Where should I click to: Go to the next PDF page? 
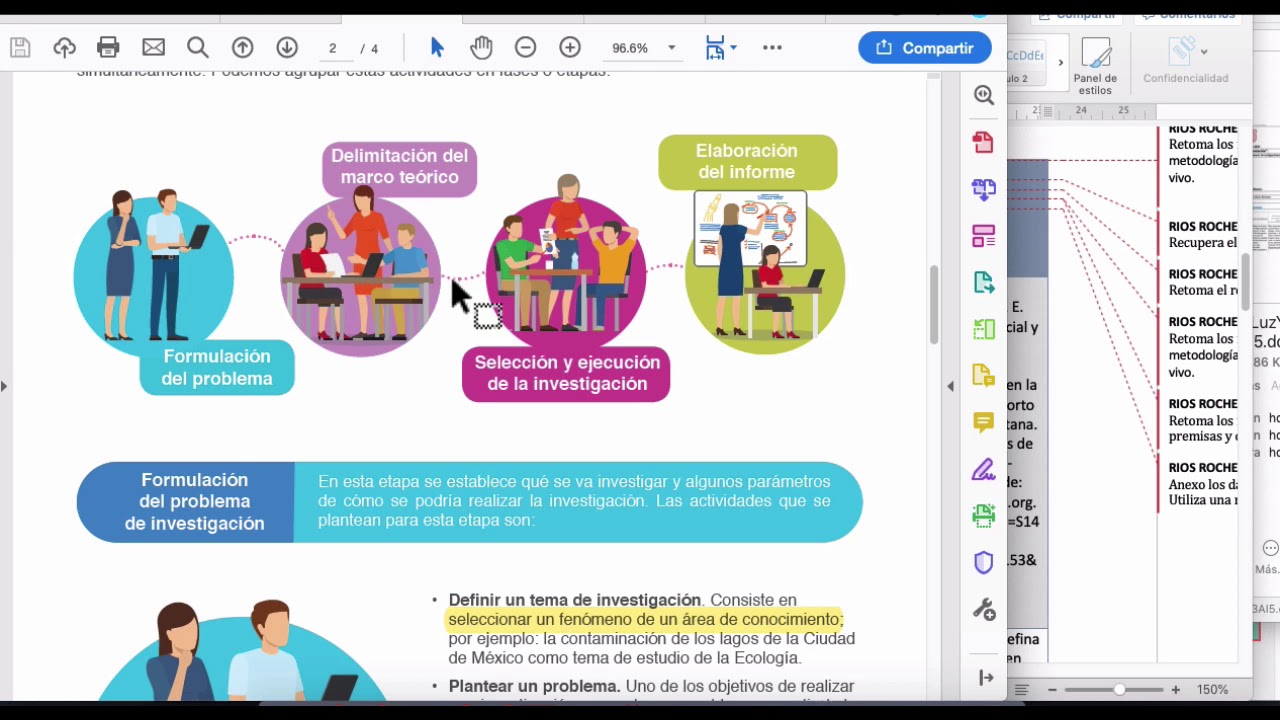(x=287, y=47)
